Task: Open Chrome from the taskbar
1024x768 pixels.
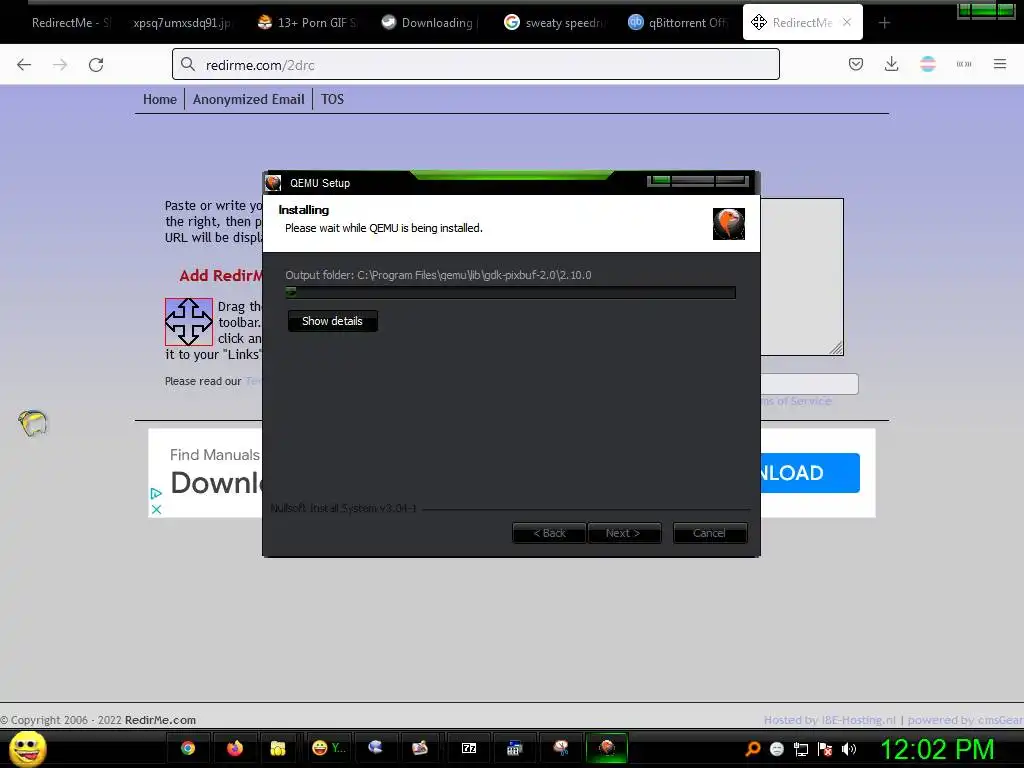Action: (x=188, y=748)
